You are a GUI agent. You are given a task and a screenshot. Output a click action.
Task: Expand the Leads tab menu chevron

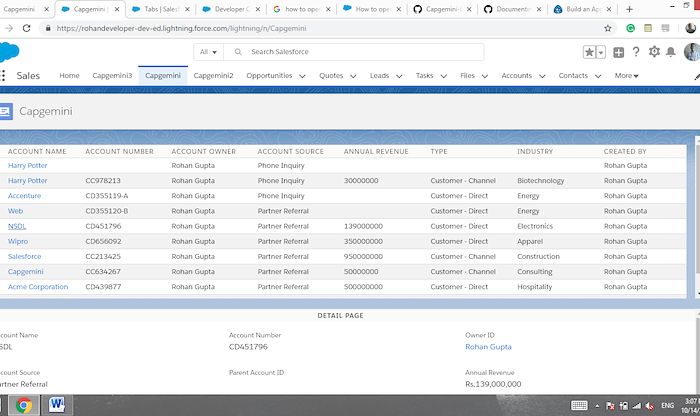[x=399, y=76]
